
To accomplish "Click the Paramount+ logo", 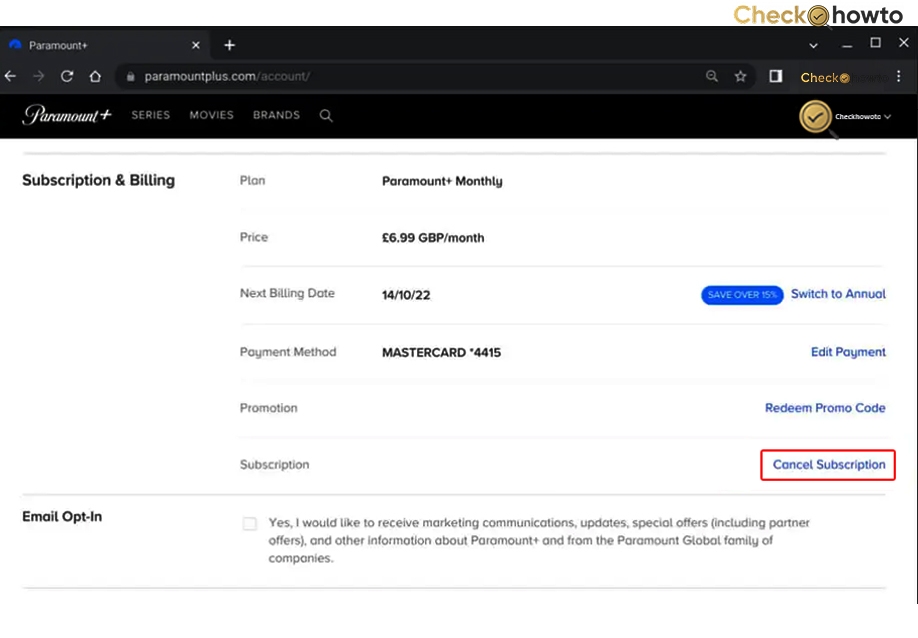I will pyautogui.click(x=67, y=115).
